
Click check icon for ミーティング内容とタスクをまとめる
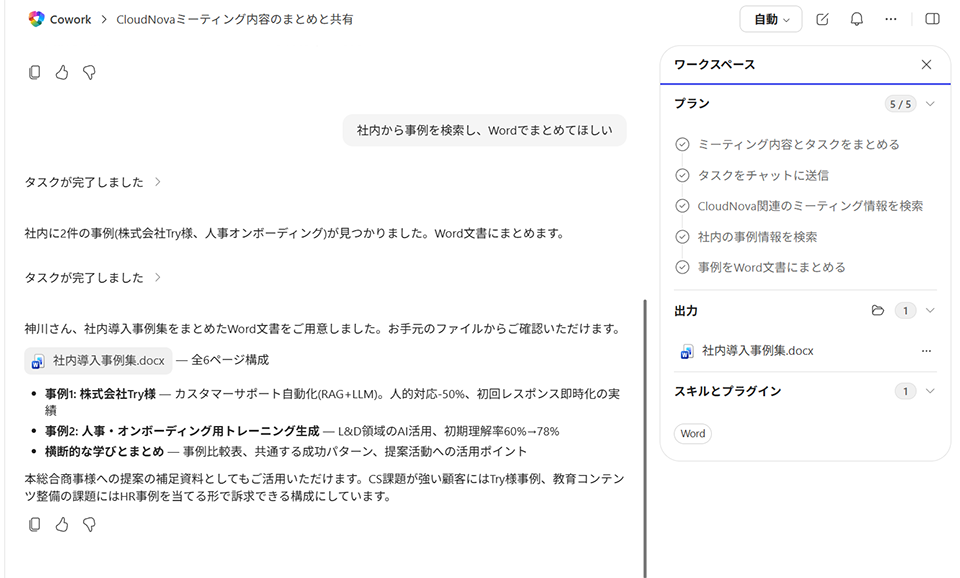click(682, 144)
